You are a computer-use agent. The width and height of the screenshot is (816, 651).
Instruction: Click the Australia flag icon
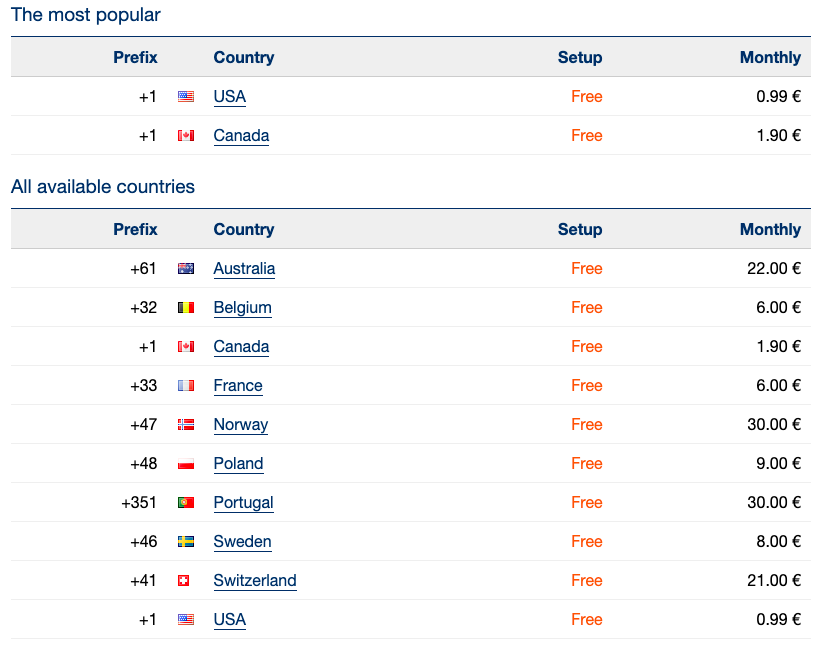(x=186, y=269)
